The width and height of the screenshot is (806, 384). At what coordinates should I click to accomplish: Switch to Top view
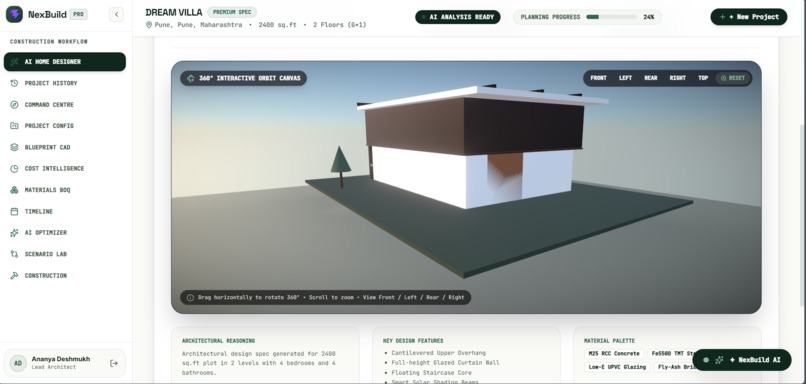pos(703,78)
